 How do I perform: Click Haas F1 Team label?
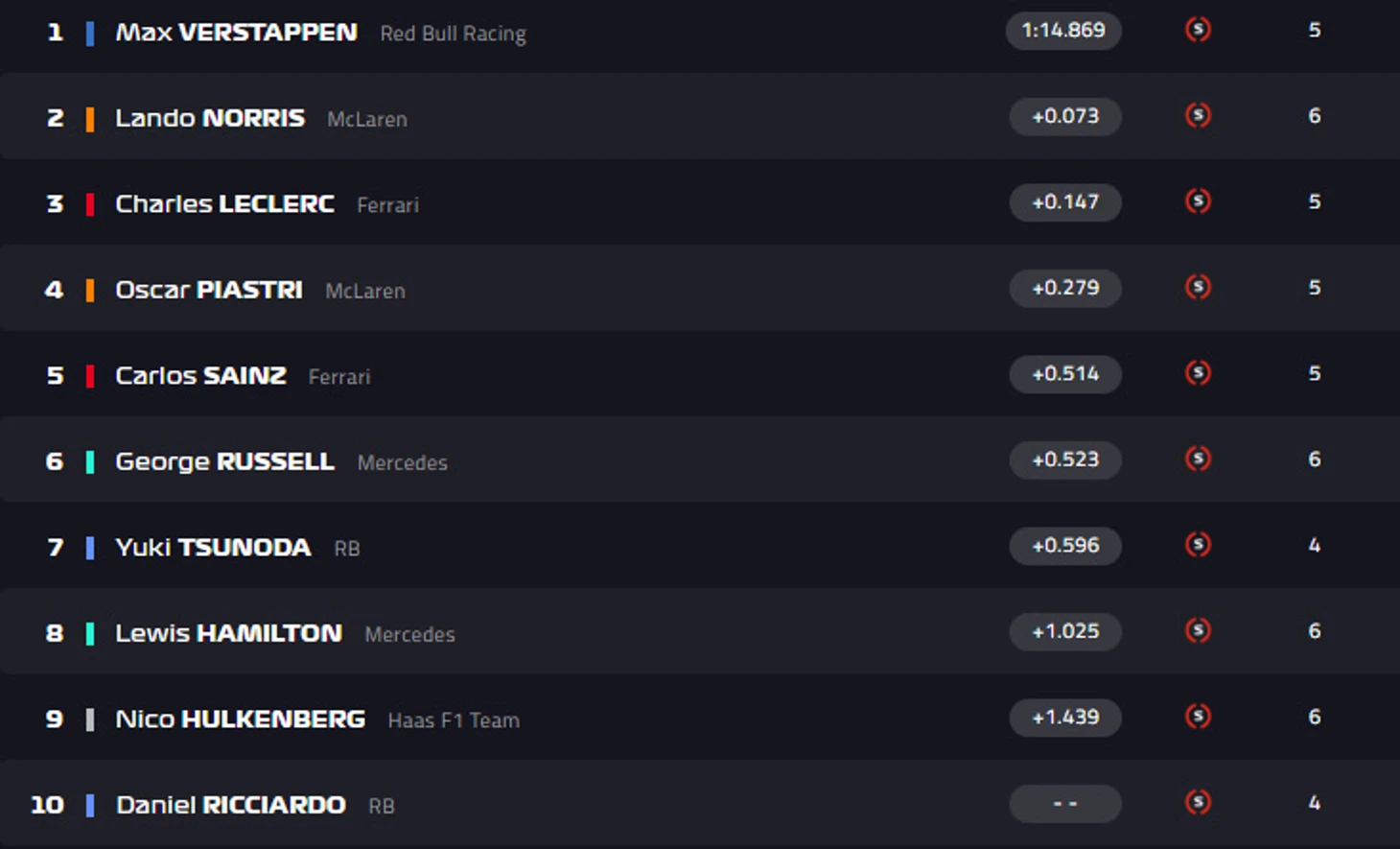click(454, 720)
